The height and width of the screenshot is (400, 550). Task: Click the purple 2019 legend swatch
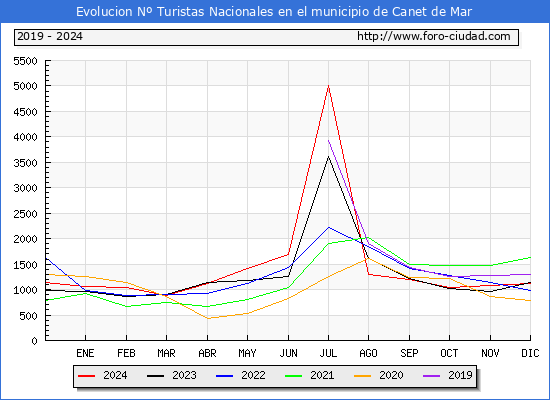pyautogui.click(x=431, y=376)
